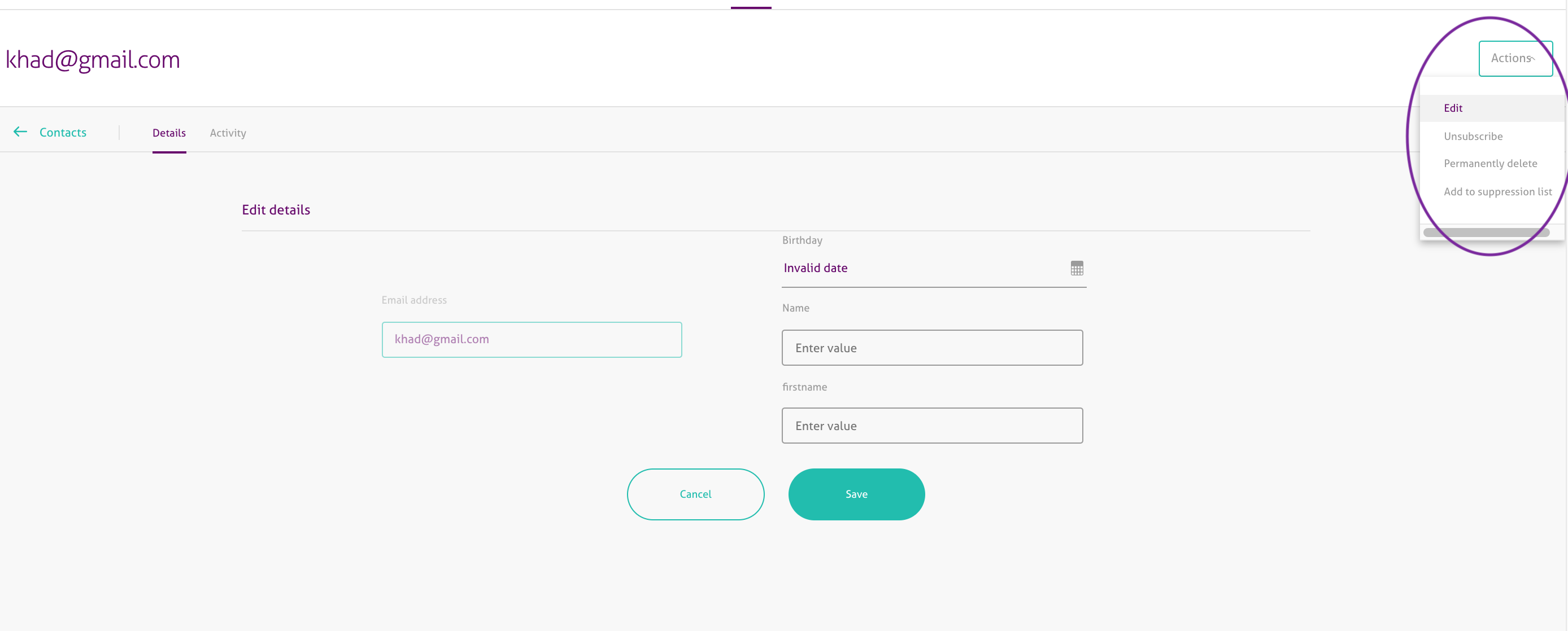Click the back arrow beside Contacts

point(20,132)
